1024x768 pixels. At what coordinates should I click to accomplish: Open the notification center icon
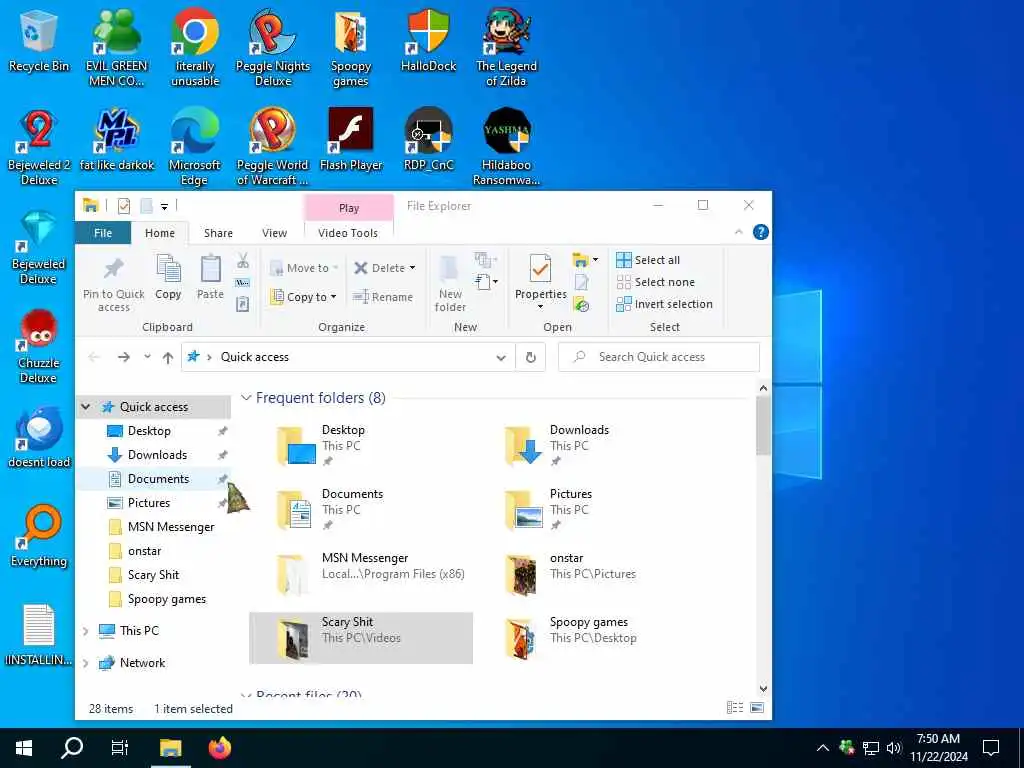991,748
